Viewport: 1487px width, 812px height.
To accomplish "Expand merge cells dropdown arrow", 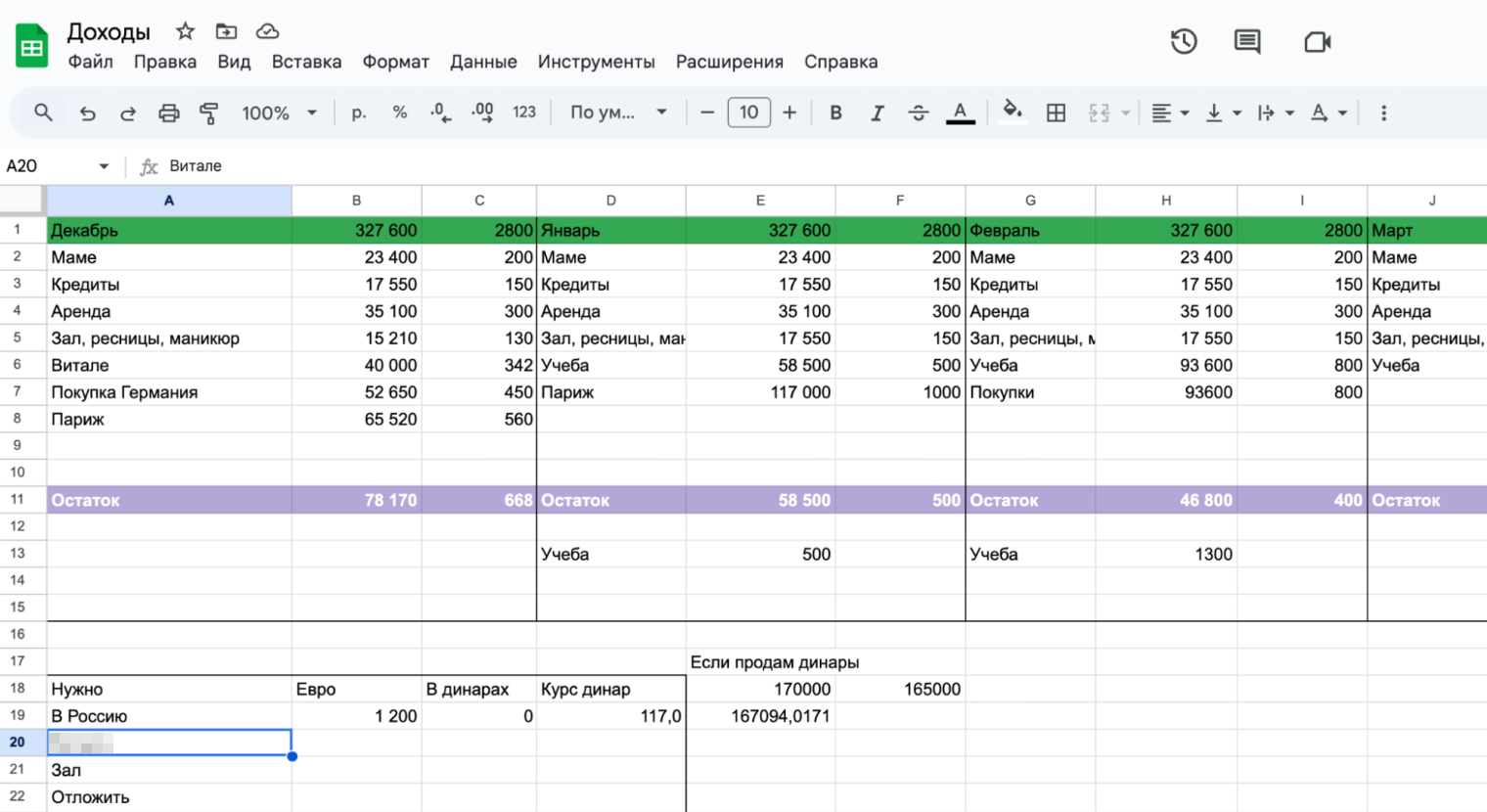I will pyautogui.click(x=1125, y=113).
